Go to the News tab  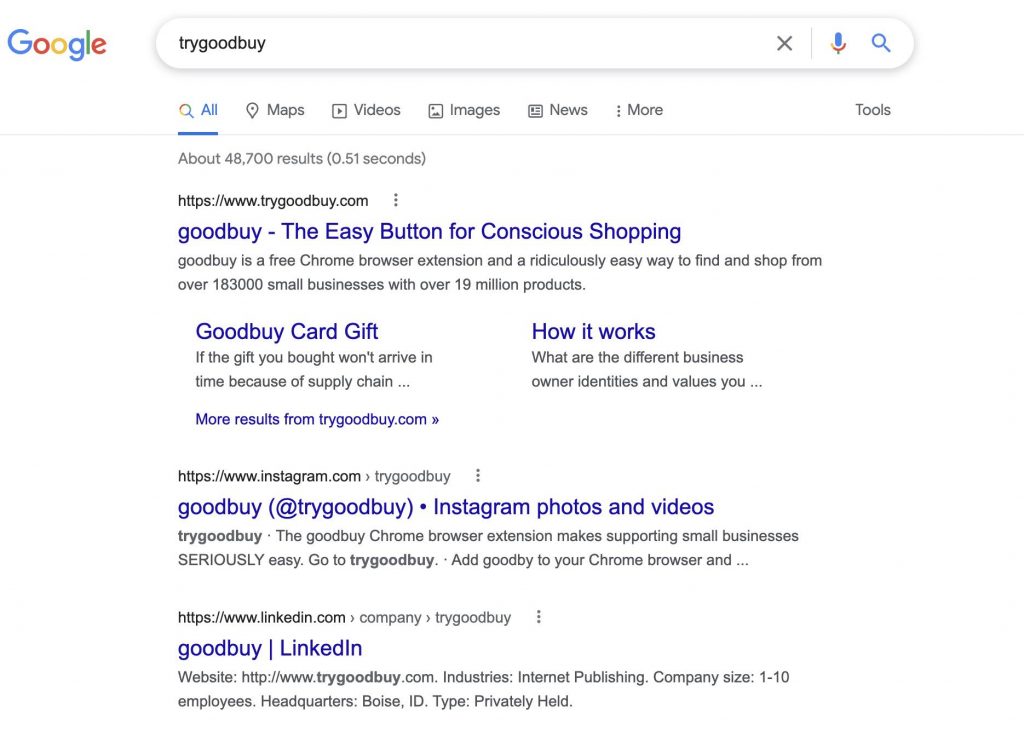click(558, 110)
